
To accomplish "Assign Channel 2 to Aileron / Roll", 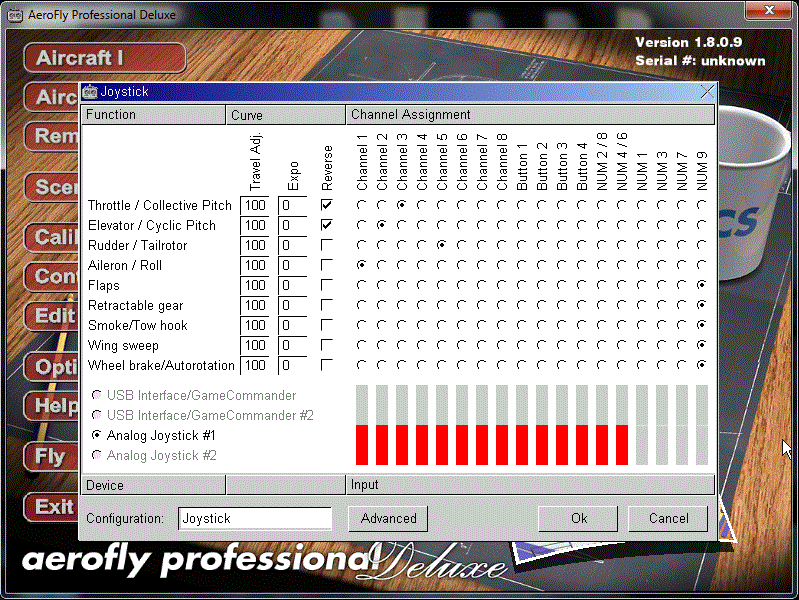I will (381, 265).
